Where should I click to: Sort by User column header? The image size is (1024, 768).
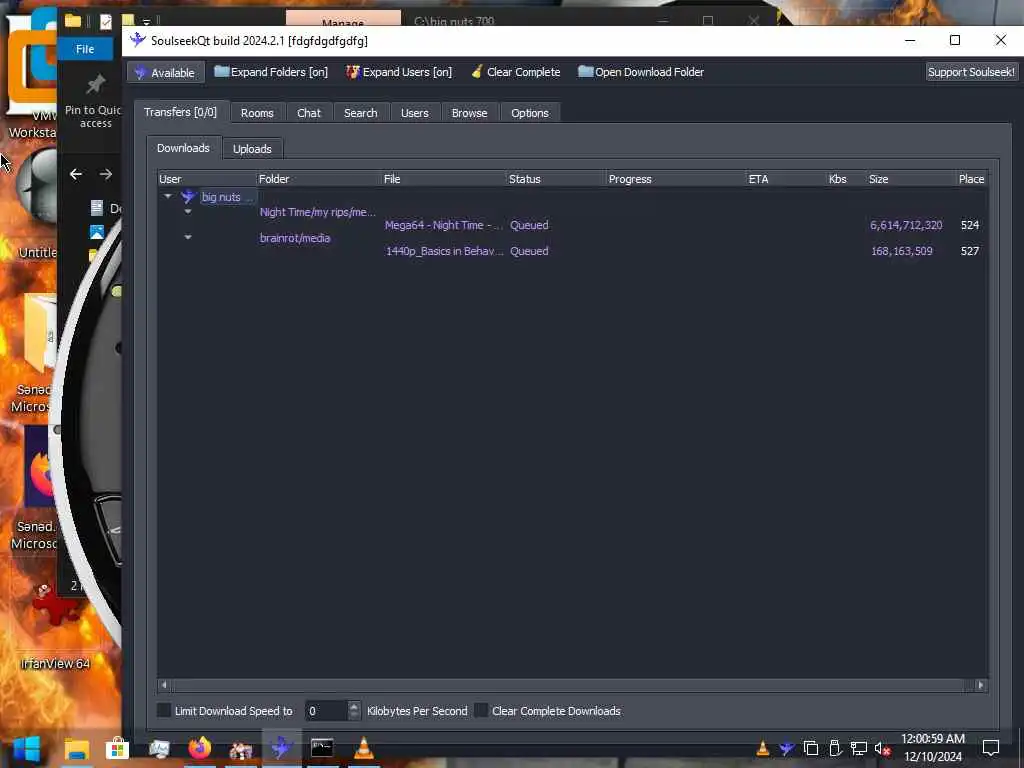207,179
